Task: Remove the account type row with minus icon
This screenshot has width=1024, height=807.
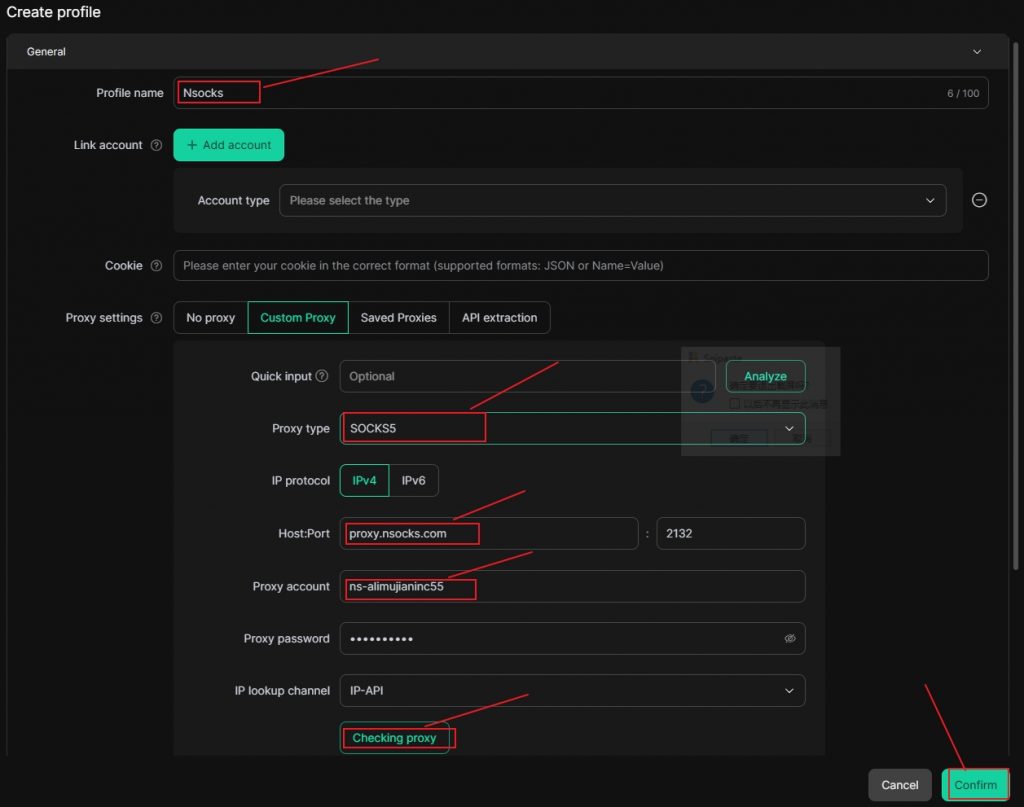Action: [979, 200]
